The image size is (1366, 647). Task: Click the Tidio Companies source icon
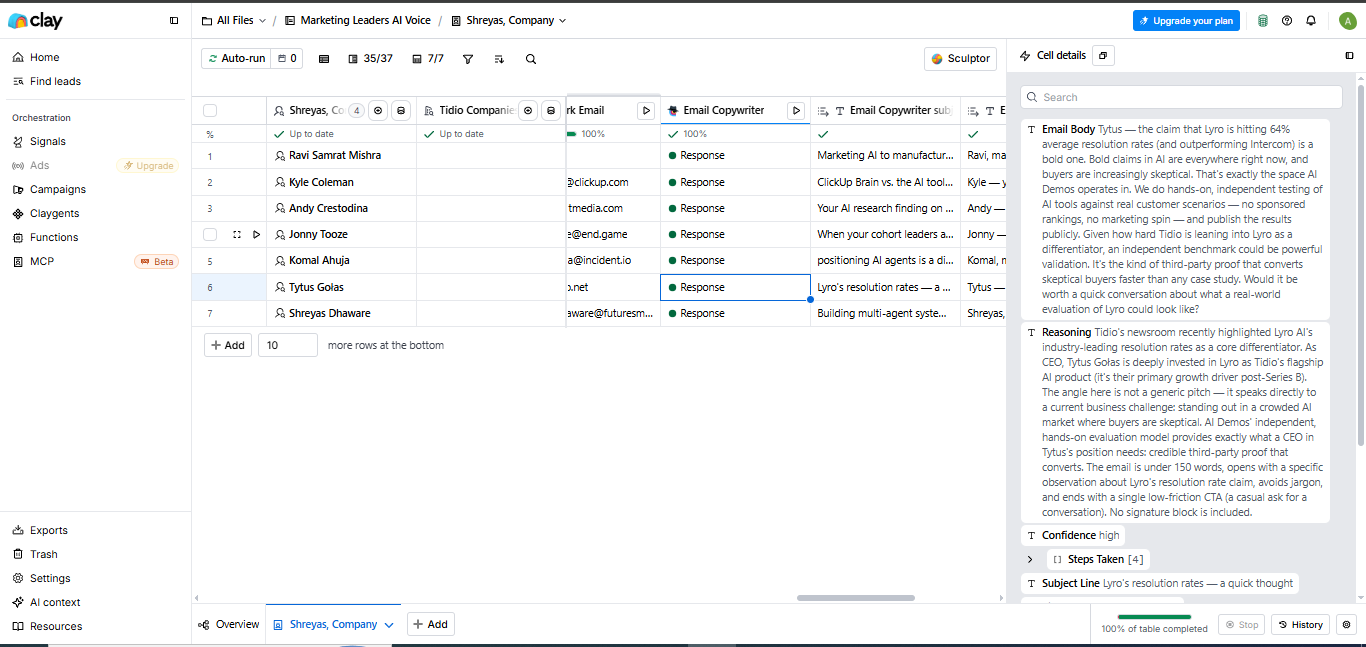click(x=550, y=111)
